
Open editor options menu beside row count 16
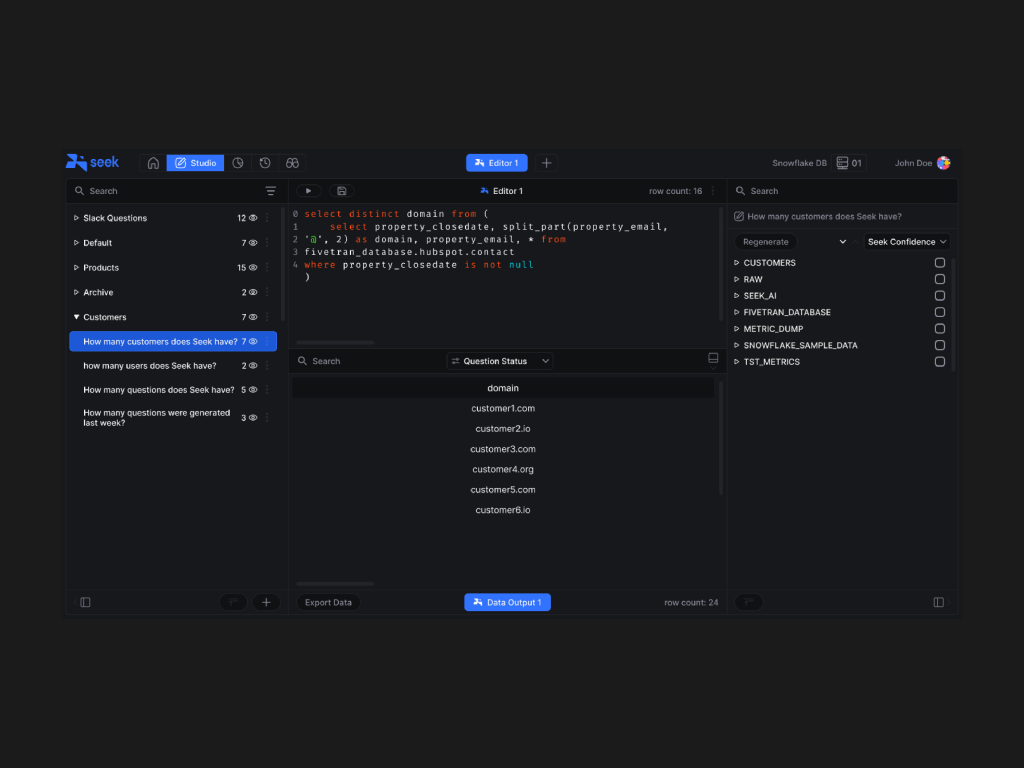pyautogui.click(x=713, y=191)
